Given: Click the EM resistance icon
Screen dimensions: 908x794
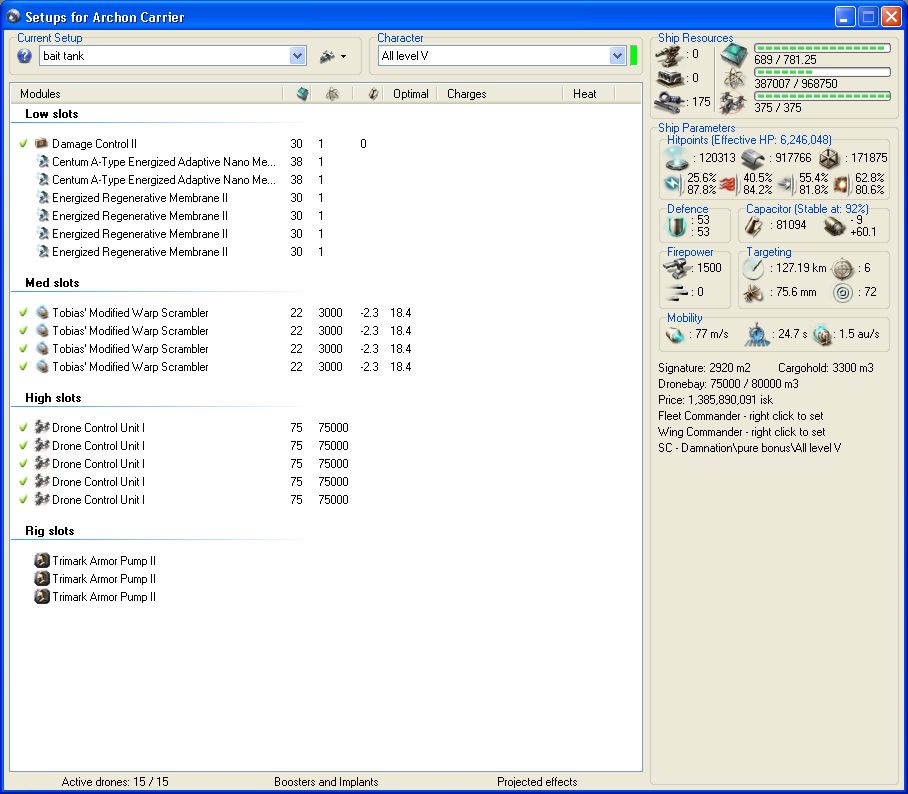Looking at the screenshot, I should (673, 184).
